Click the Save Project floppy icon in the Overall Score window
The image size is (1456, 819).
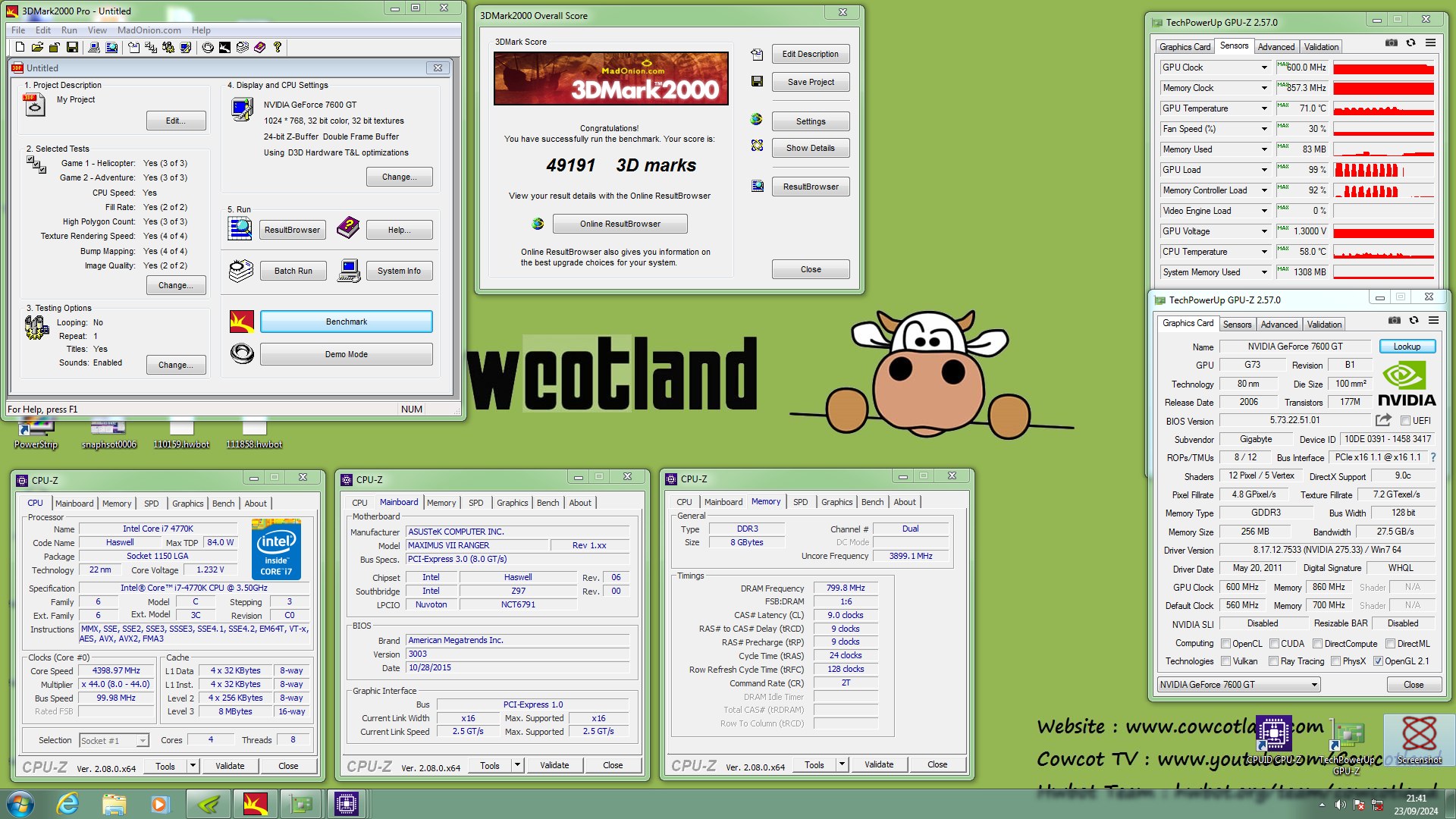pos(757,81)
